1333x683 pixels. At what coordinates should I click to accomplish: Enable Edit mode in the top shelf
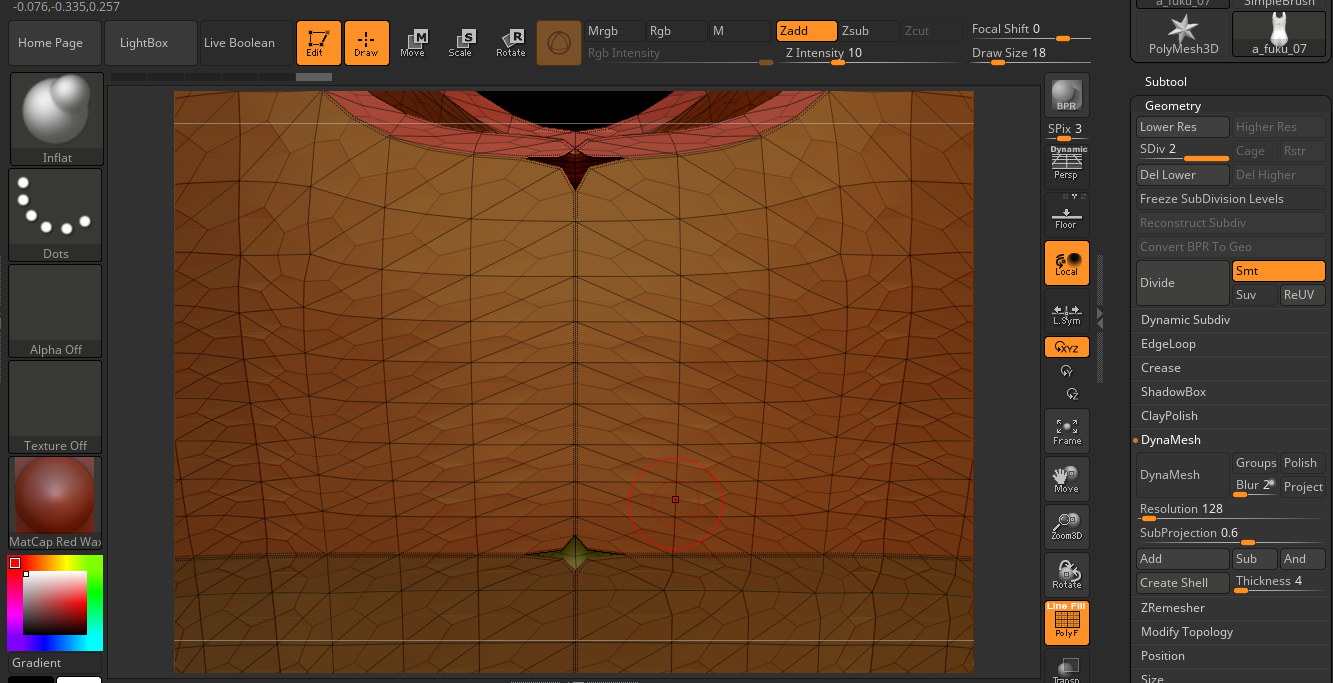319,43
